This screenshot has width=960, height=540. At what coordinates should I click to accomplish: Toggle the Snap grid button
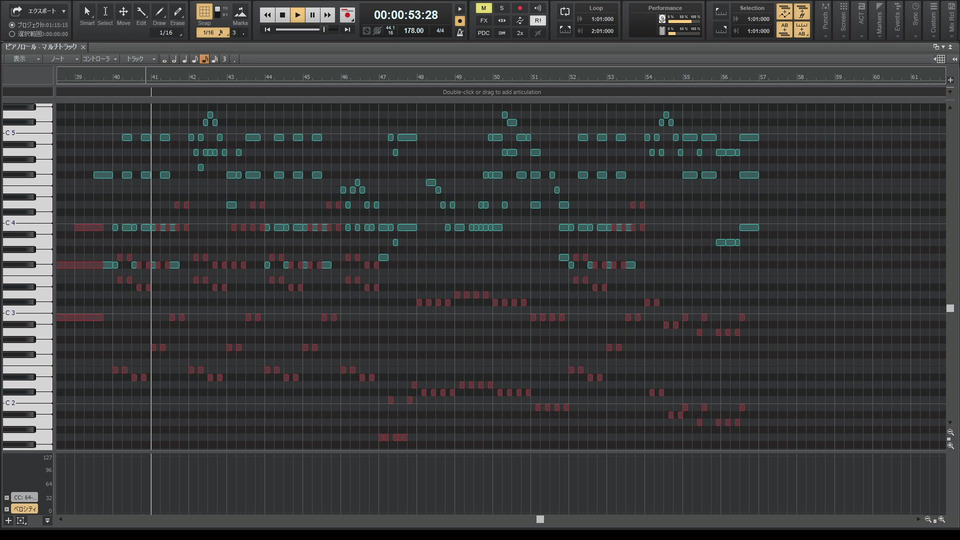pos(204,13)
